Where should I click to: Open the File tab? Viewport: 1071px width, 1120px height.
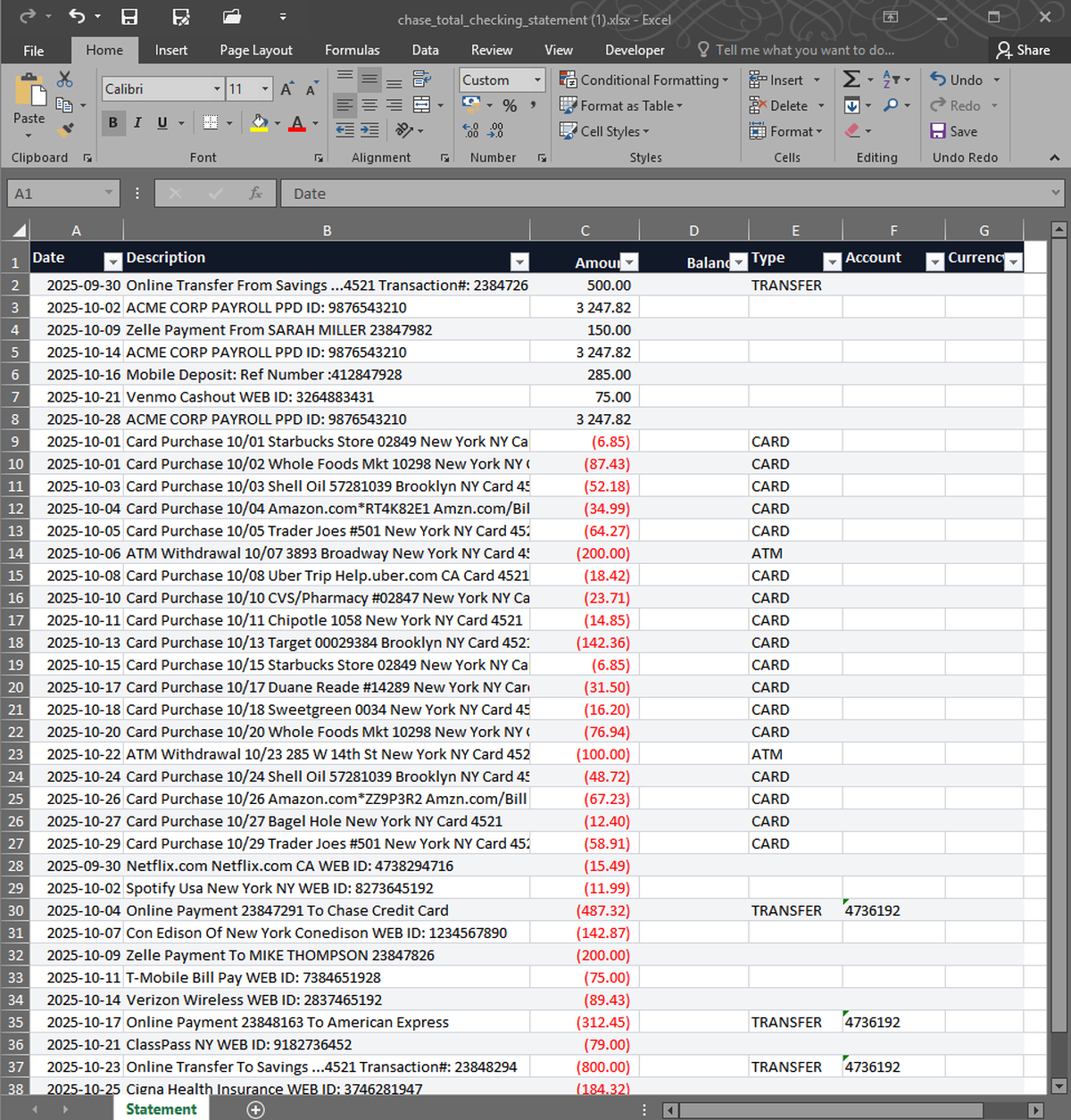coord(34,50)
